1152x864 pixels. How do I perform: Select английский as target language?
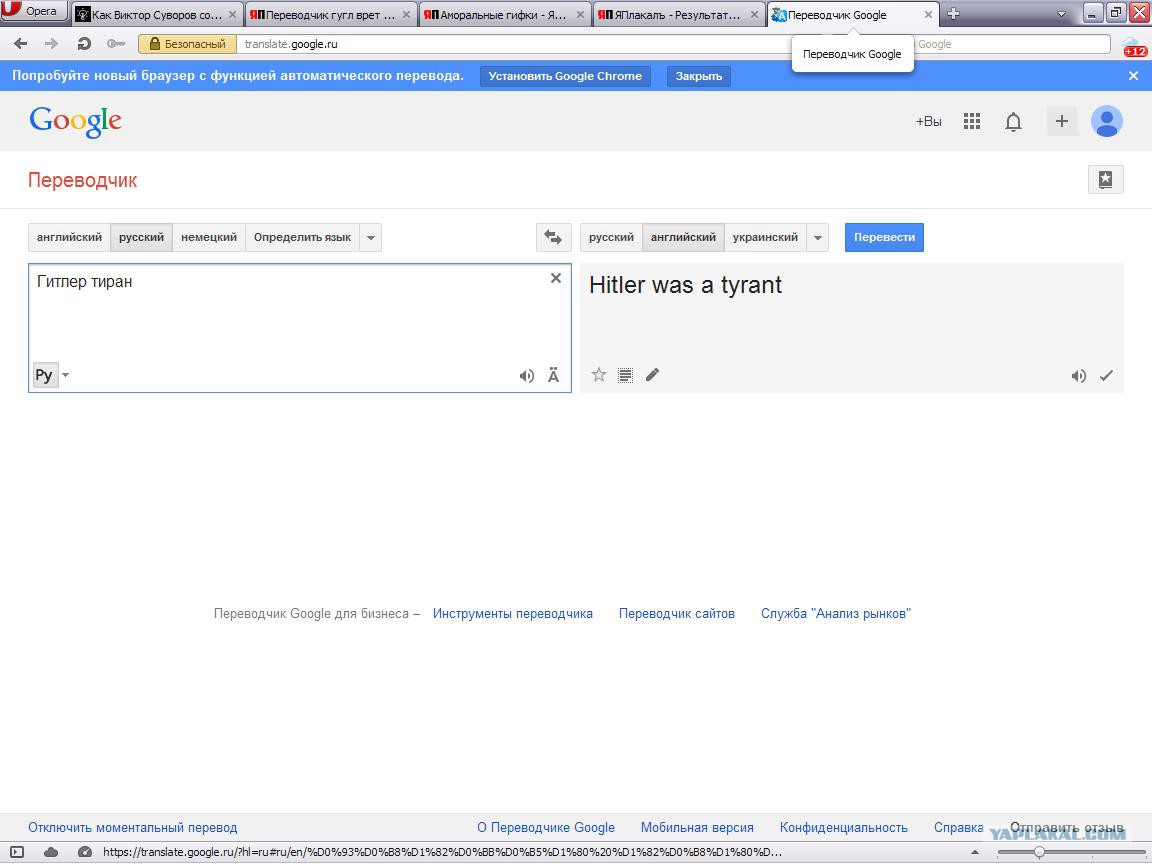pos(683,237)
